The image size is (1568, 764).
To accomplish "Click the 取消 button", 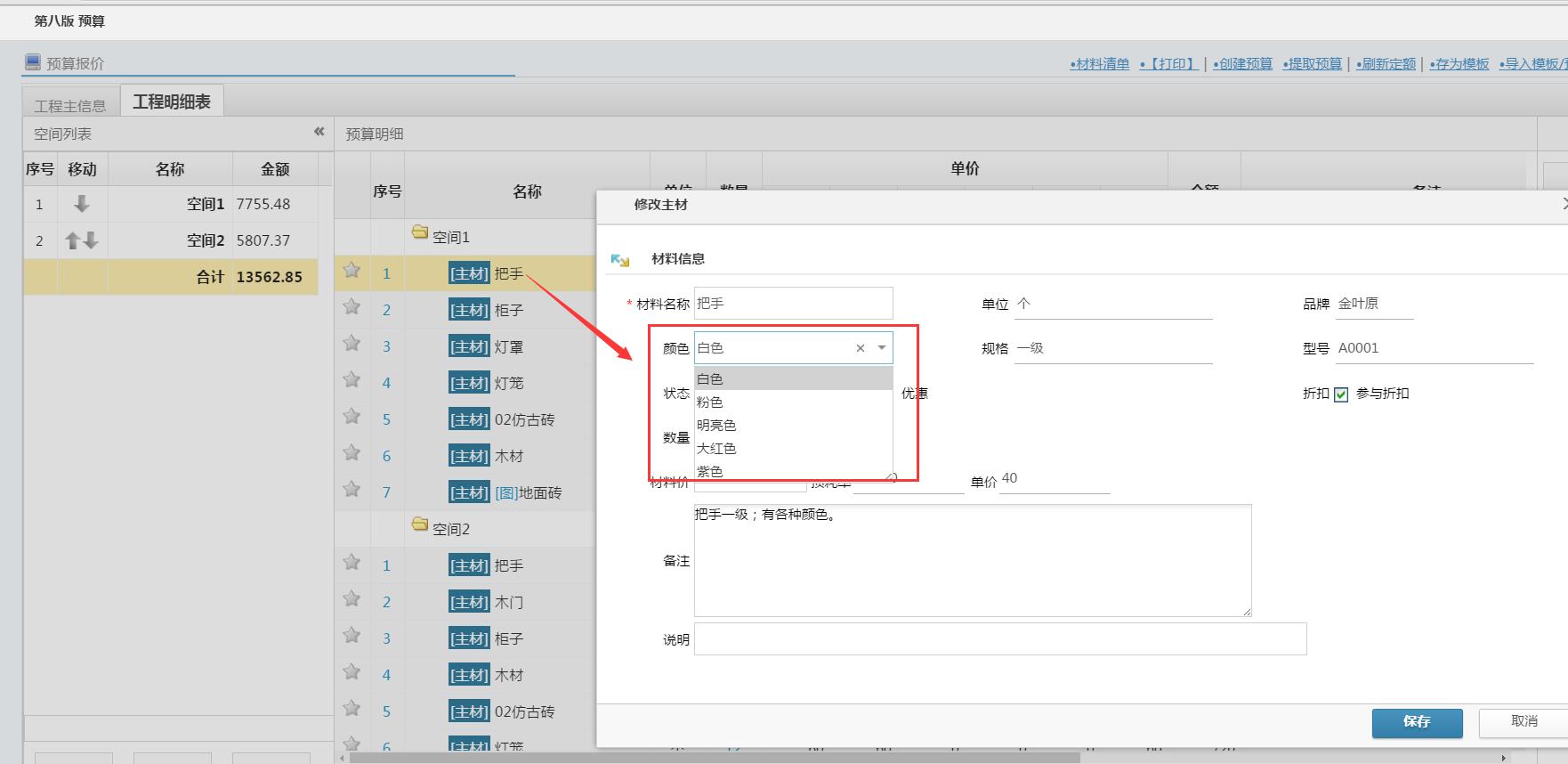I will click(1524, 721).
